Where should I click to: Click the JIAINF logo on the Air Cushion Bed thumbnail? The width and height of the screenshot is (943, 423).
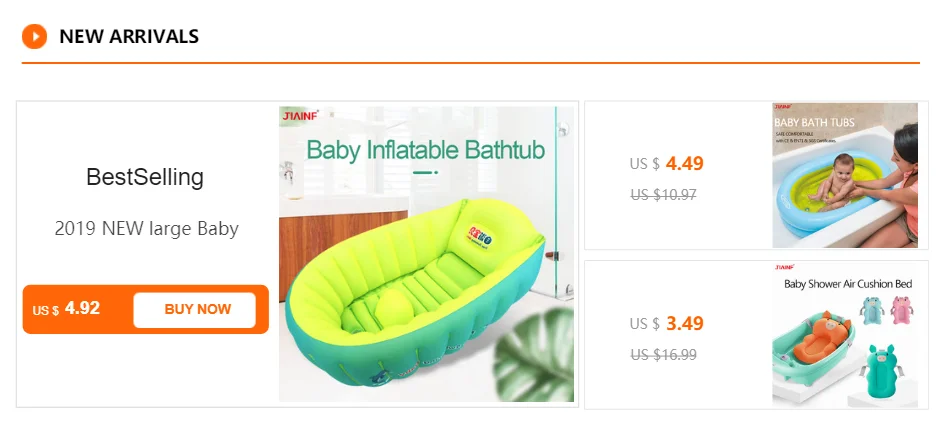tap(783, 268)
